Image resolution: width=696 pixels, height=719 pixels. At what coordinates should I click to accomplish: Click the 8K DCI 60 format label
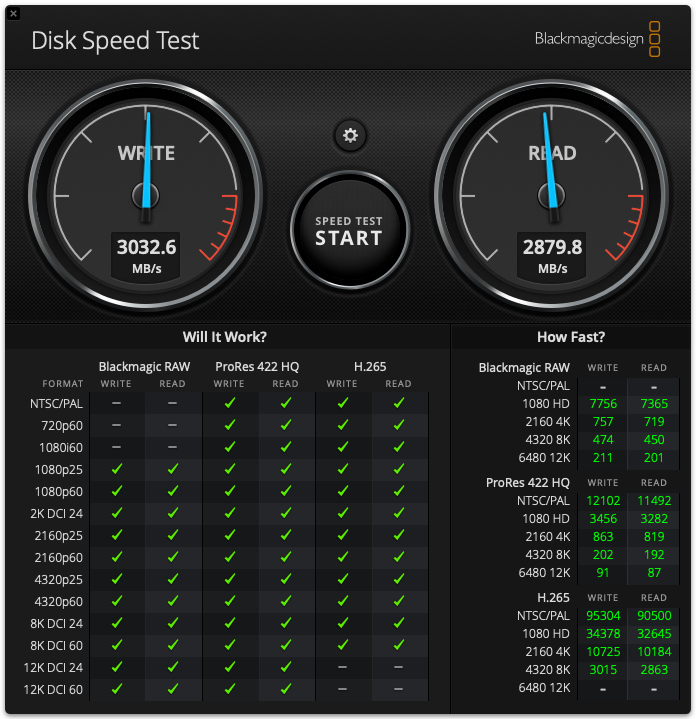click(x=56, y=646)
